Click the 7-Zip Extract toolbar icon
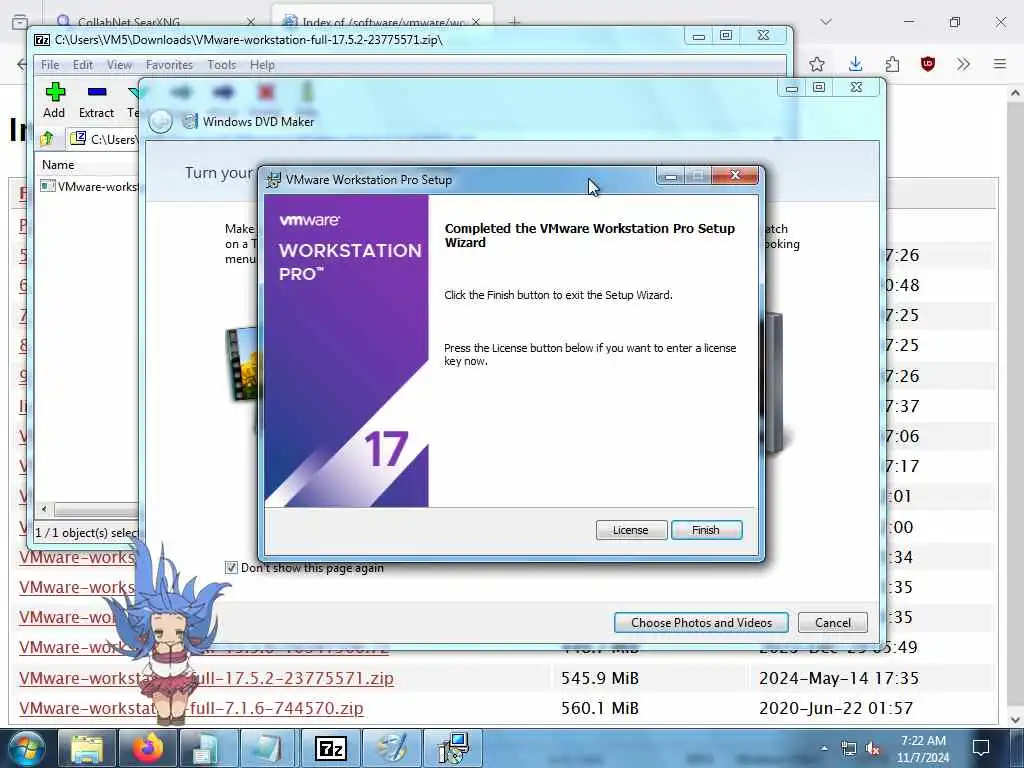The width and height of the screenshot is (1024, 768). (97, 100)
